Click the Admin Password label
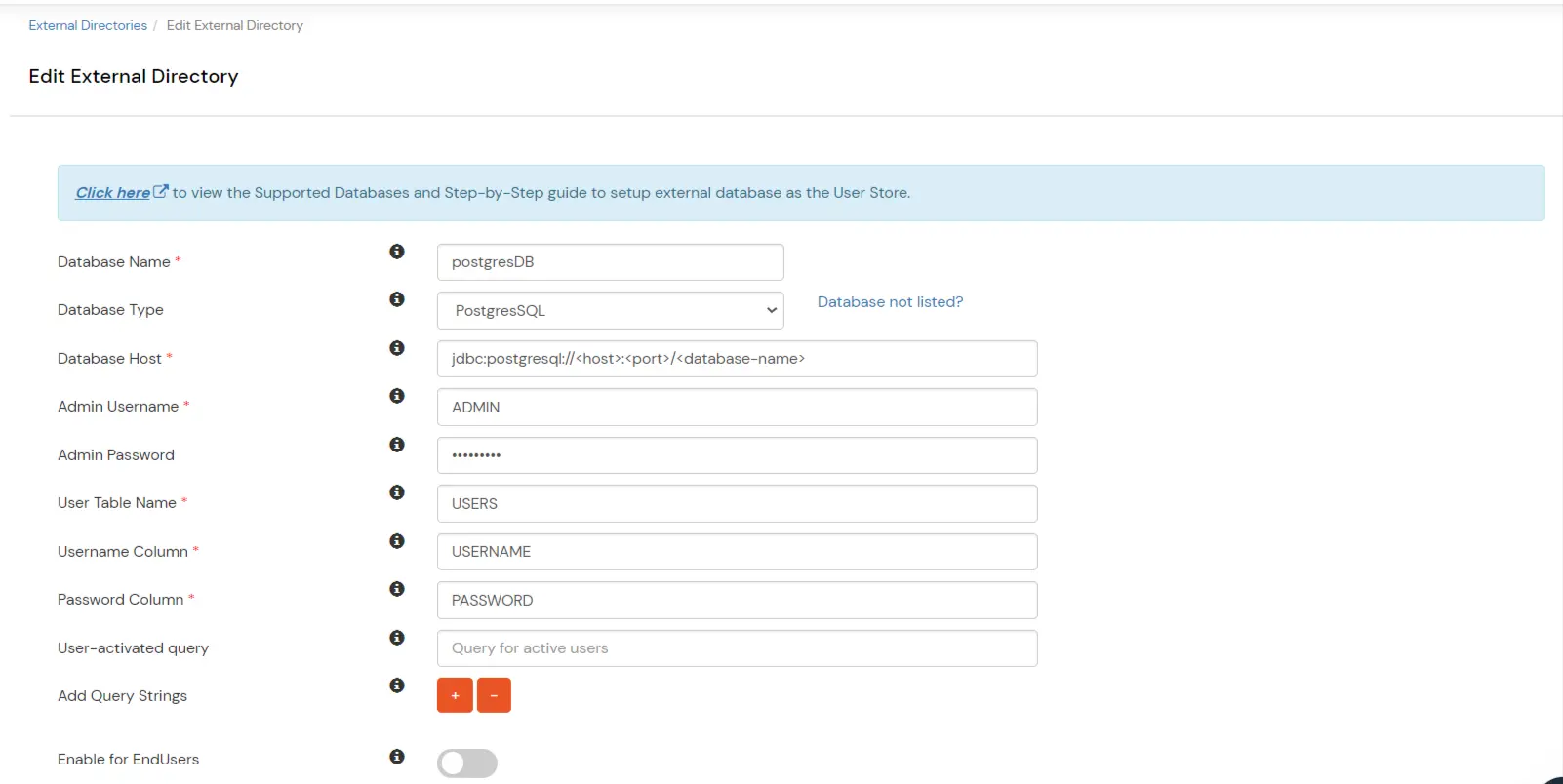The width and height of the screenshot is (1563, 784). click(116, 454)
